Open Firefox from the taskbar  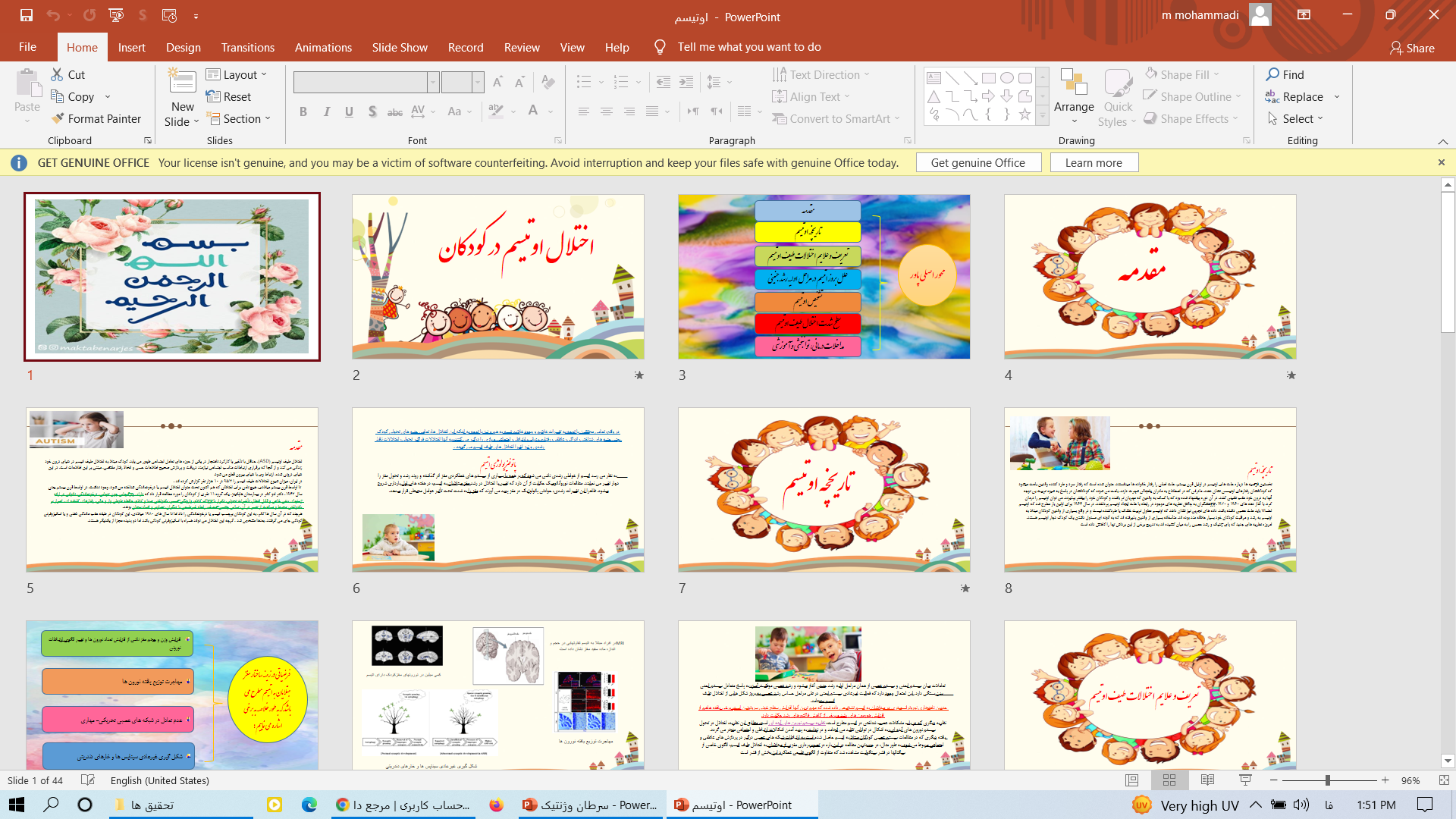tap(496, 805)
